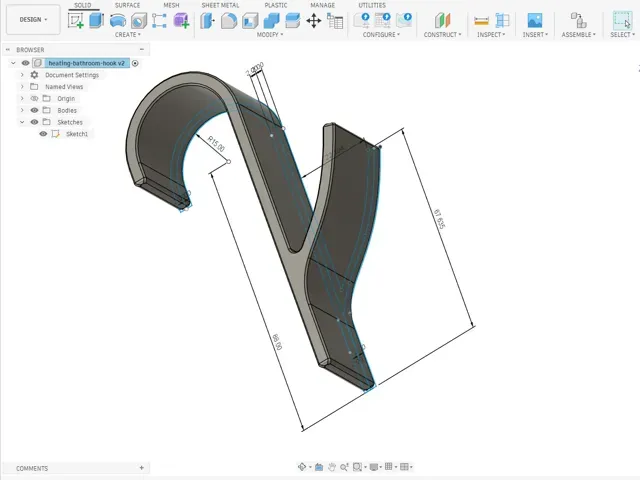Expand the Document Settings node

(x=22, y=75)
